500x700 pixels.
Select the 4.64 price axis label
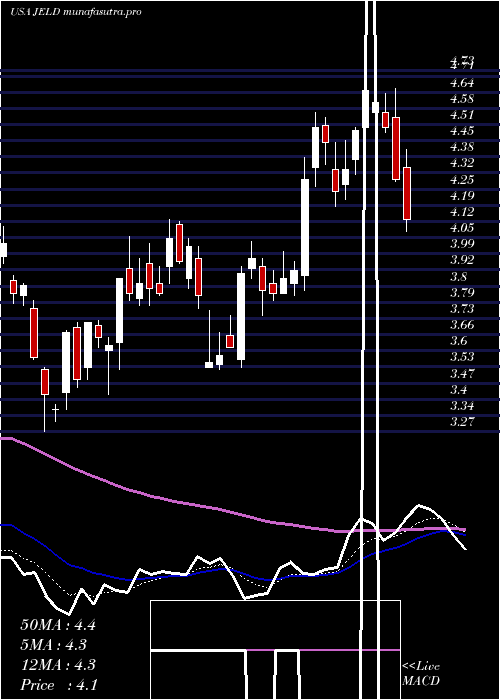pos(462,83)
